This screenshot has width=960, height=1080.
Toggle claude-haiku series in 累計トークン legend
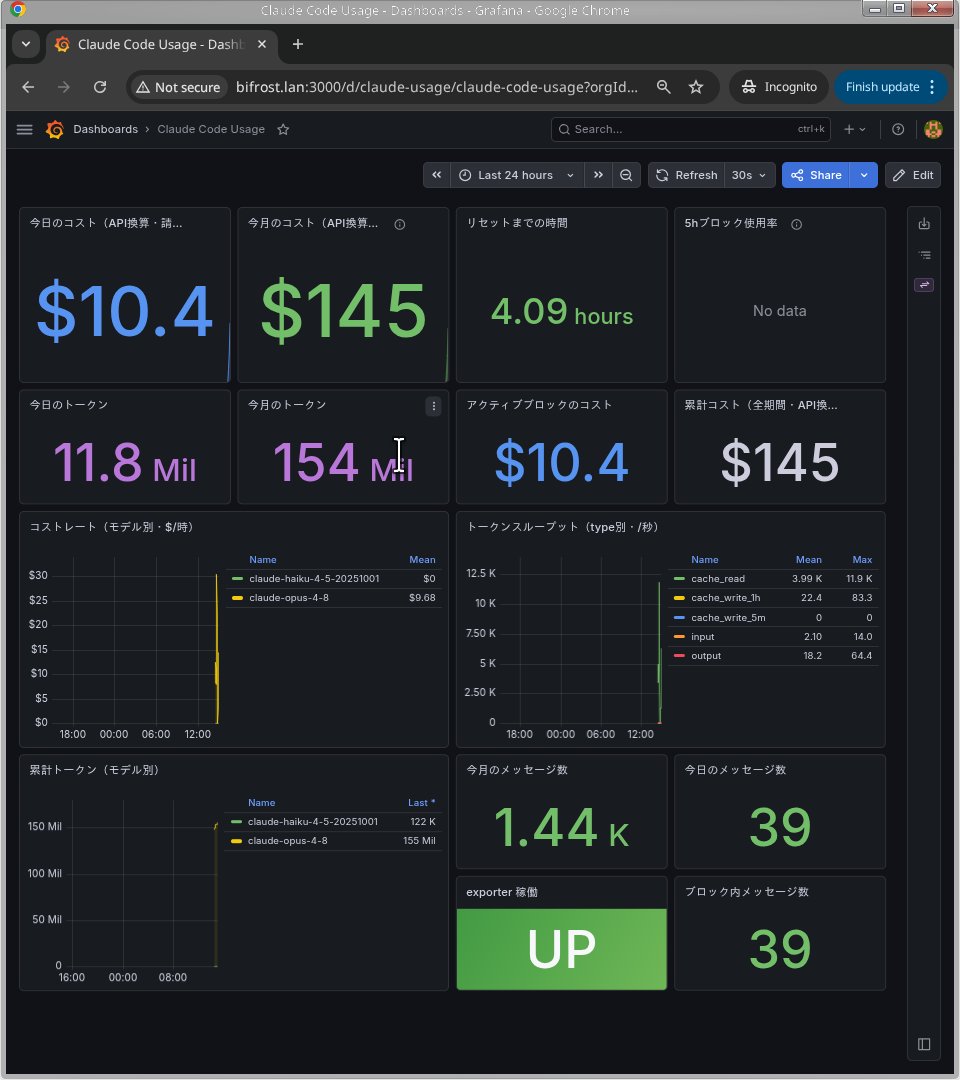click(313, 822)
